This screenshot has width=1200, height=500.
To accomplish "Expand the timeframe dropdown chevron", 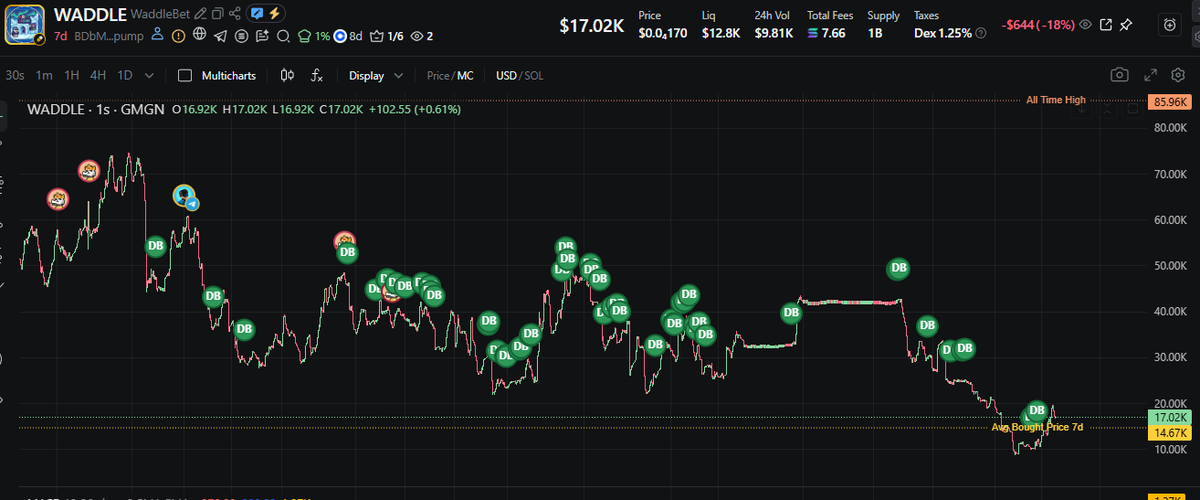I will click(x=149, y=75).
